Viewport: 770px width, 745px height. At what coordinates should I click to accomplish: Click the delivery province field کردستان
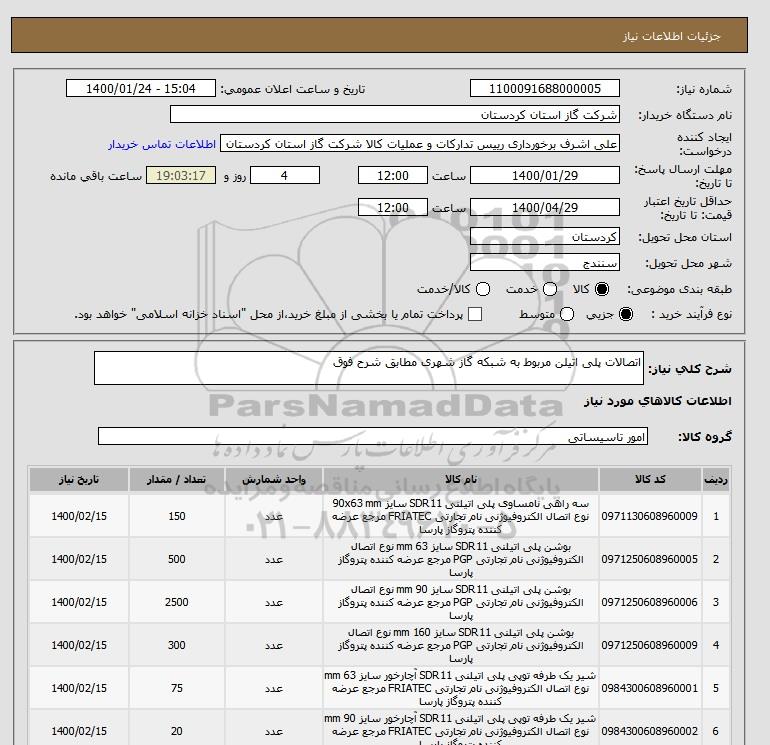pyautogui.click(x=545, y=237)
